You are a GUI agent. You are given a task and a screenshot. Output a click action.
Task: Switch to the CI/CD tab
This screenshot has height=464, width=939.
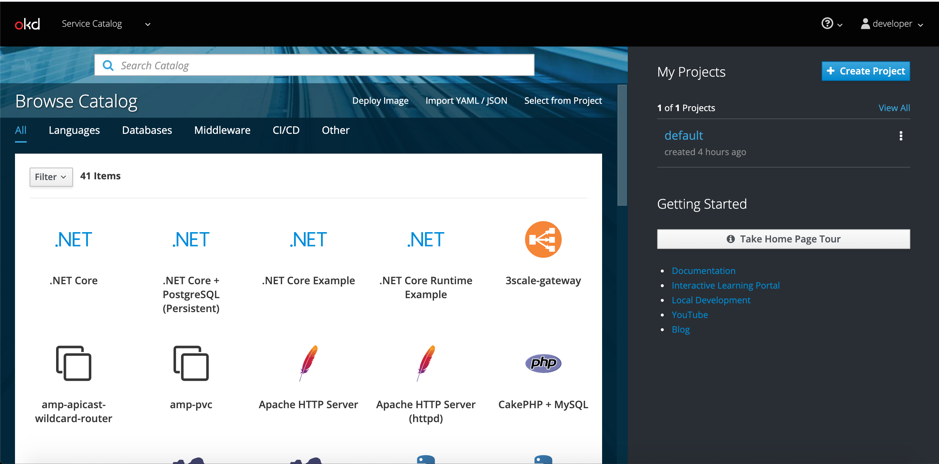286,130
